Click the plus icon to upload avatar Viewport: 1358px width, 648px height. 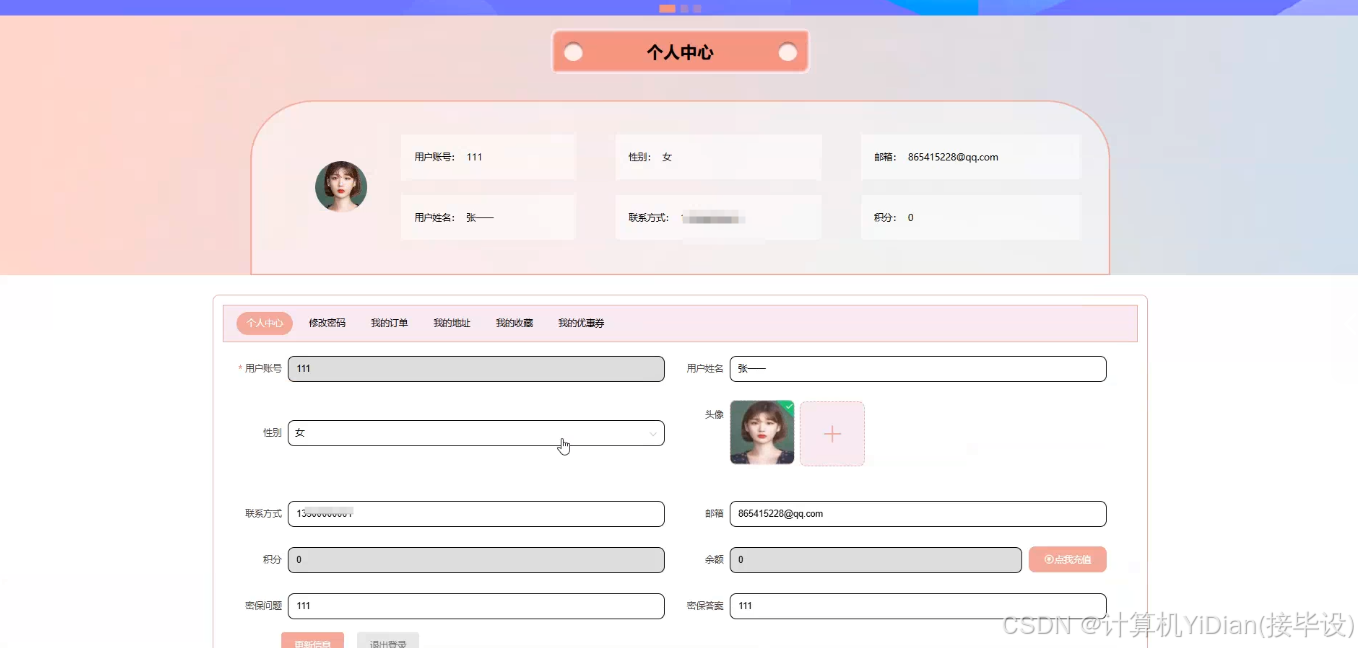[832, 433]
